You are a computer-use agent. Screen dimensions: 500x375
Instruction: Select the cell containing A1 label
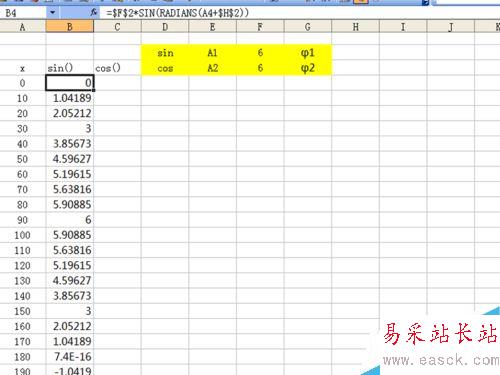tap(213, 53)
